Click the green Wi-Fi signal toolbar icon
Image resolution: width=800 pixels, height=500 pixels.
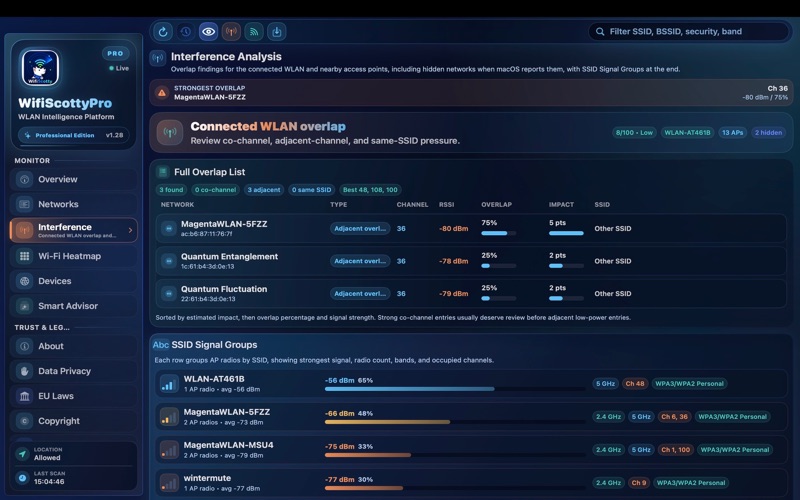click(254, 32)
